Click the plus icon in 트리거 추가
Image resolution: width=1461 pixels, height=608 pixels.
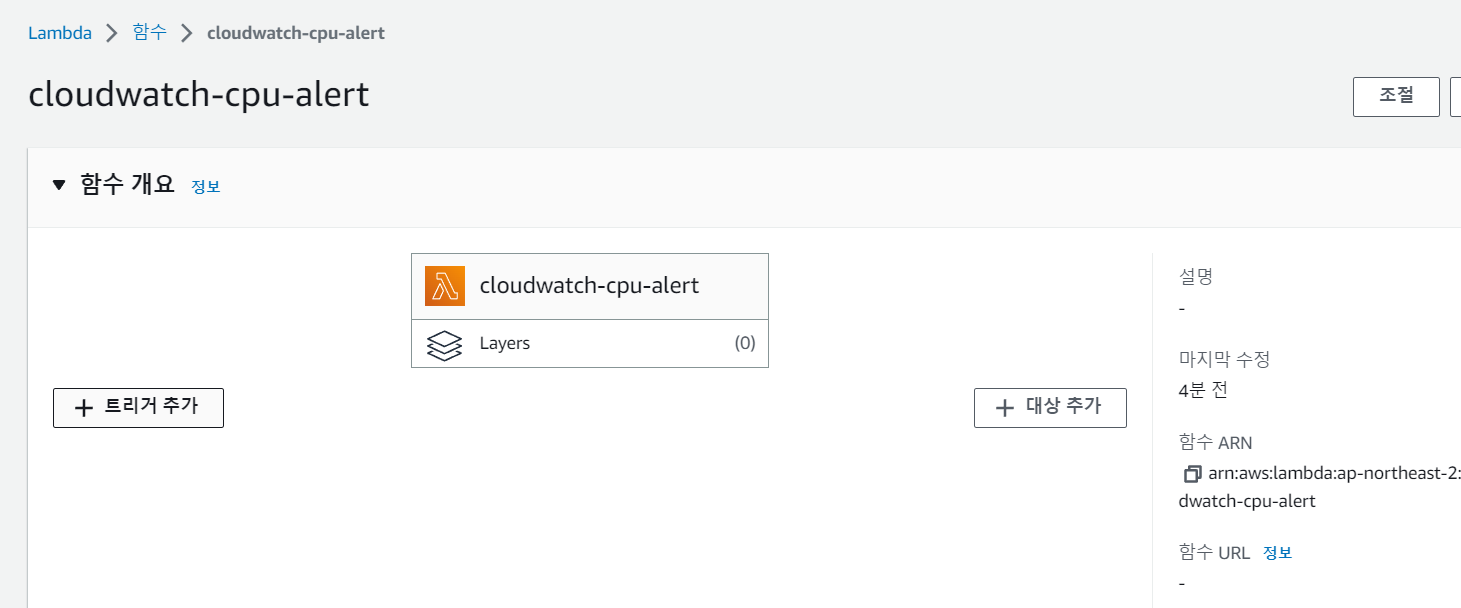[84, 408]
